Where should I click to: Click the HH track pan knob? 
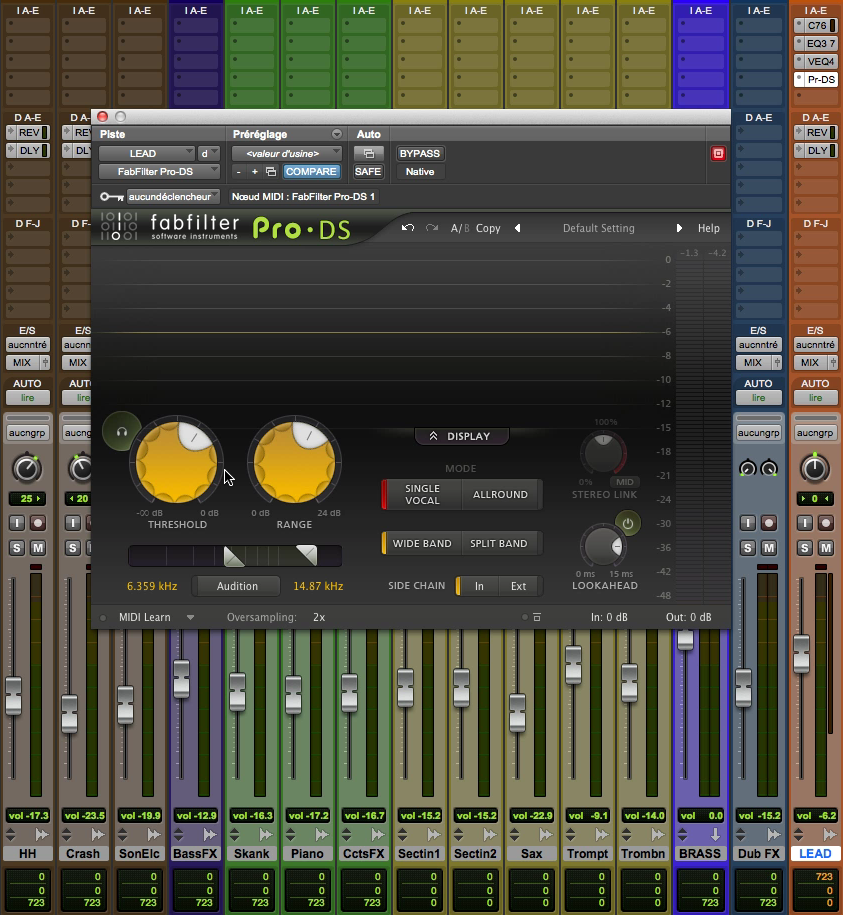27,469
